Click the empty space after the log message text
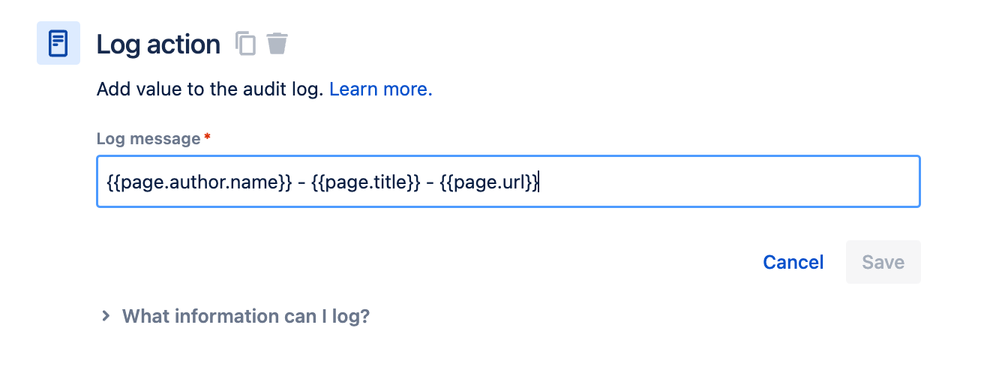 click(x=726, y=182)
